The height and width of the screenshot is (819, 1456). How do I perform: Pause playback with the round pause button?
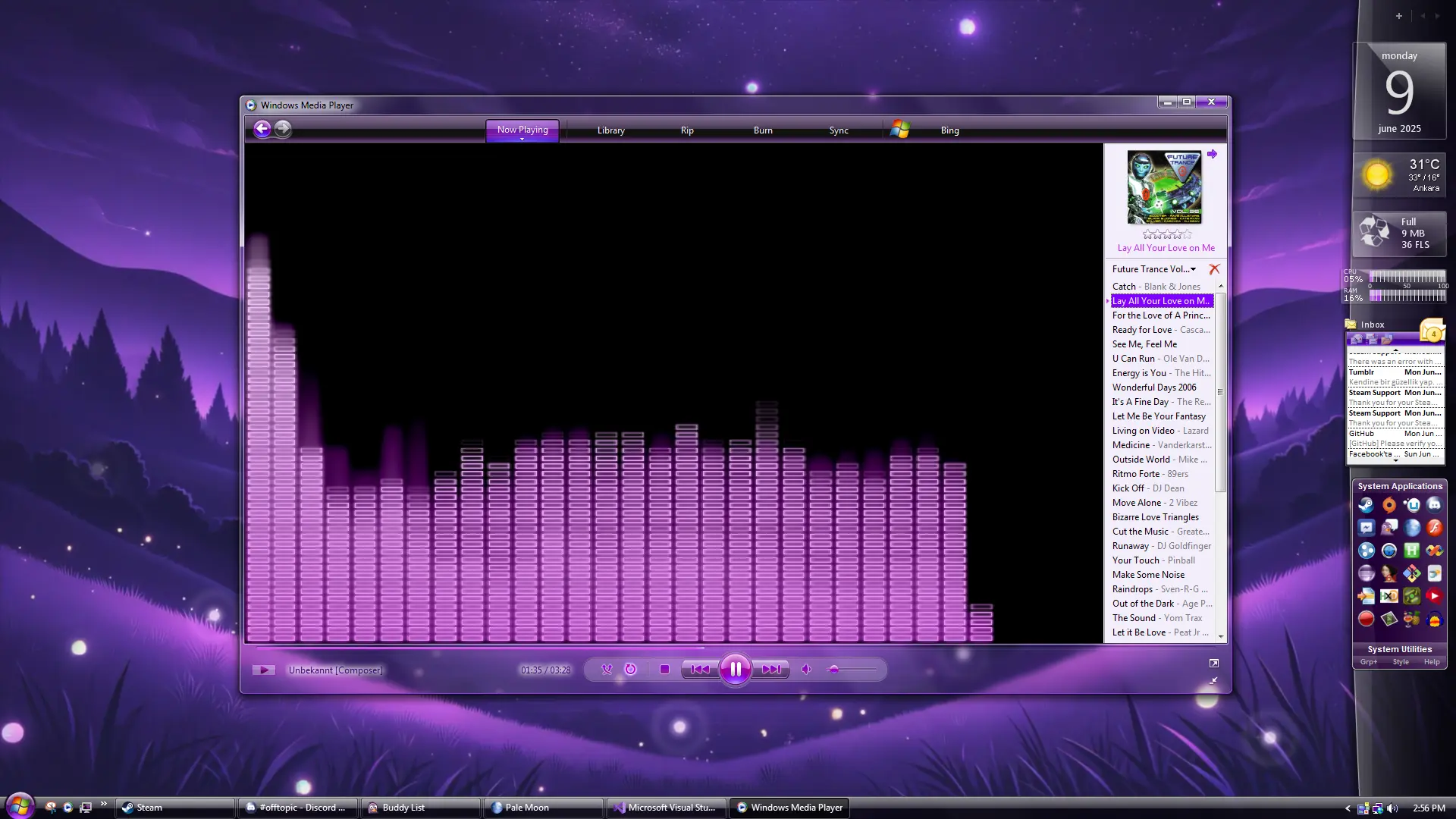735,669
